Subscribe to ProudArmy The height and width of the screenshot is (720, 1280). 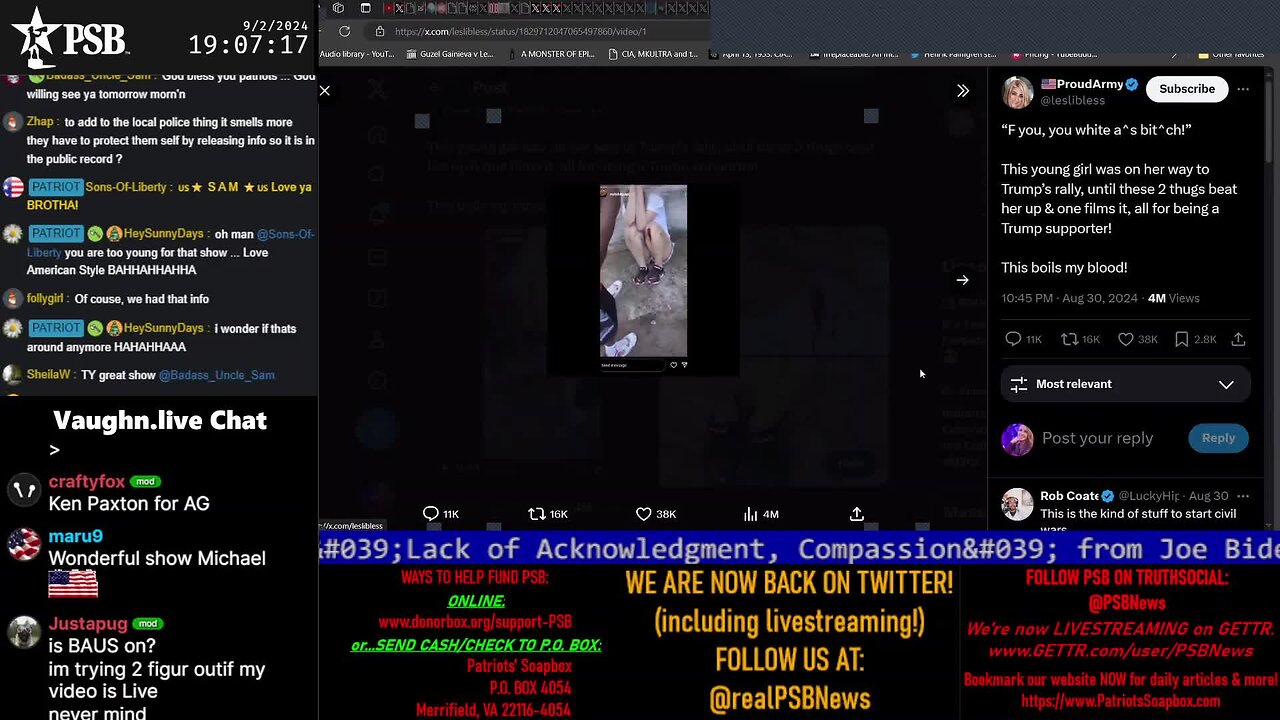coord(1187,89)
